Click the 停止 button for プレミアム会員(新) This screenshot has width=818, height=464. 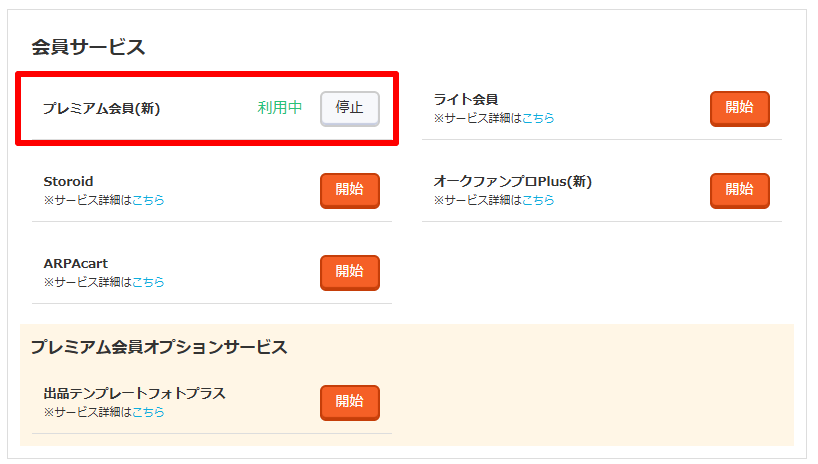[x=349, y=108]
